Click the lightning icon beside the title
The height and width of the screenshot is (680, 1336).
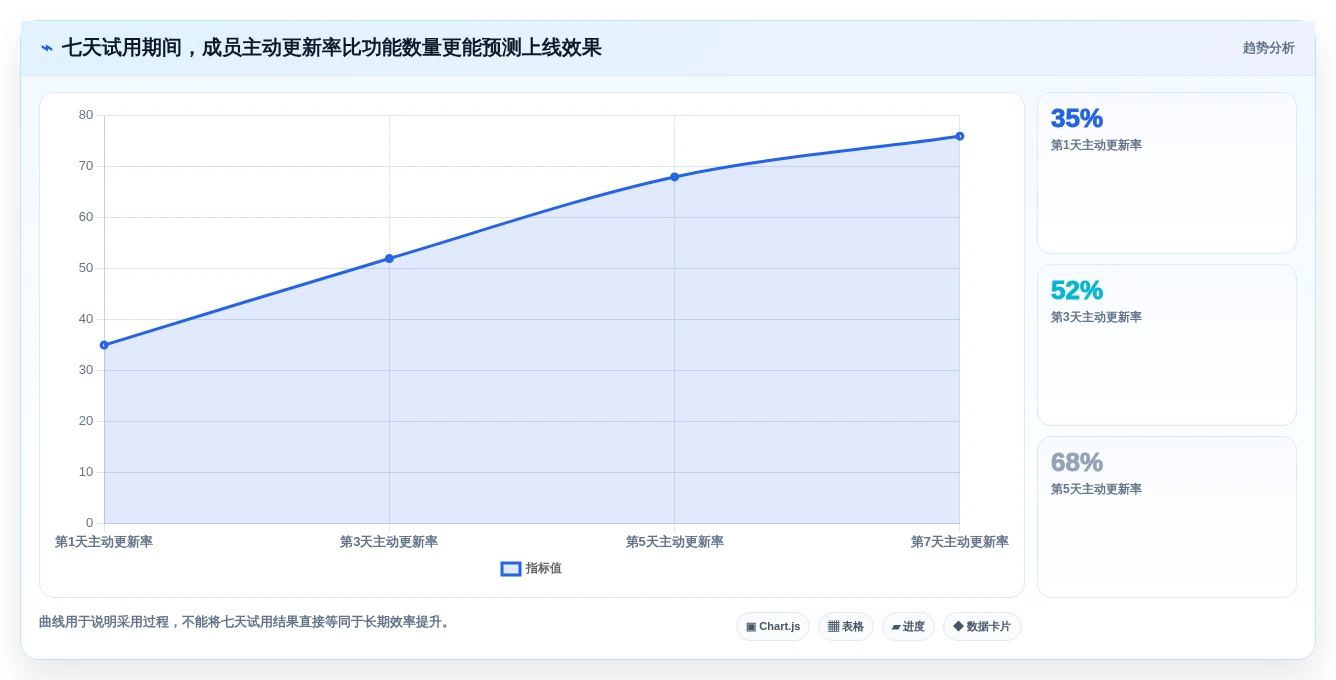click(47, 48)
